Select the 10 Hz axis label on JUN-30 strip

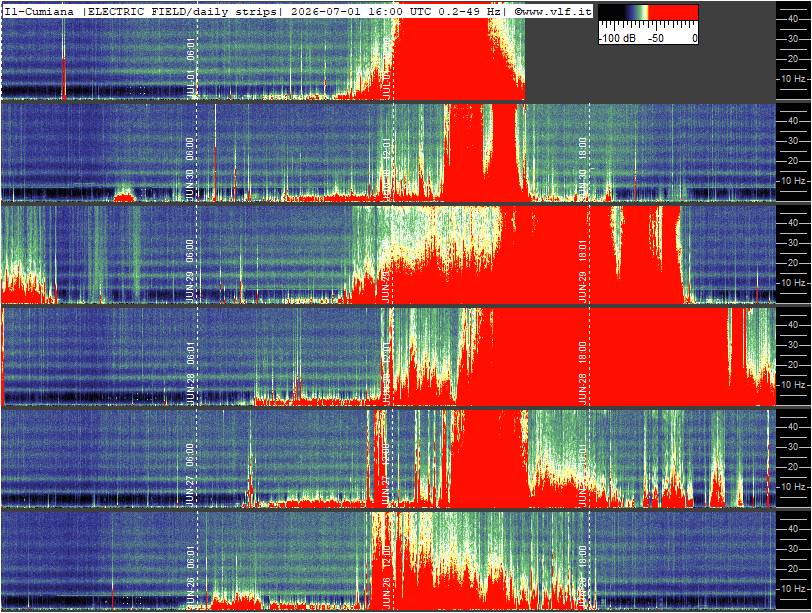pyautogui.click(x=794, y=181)
